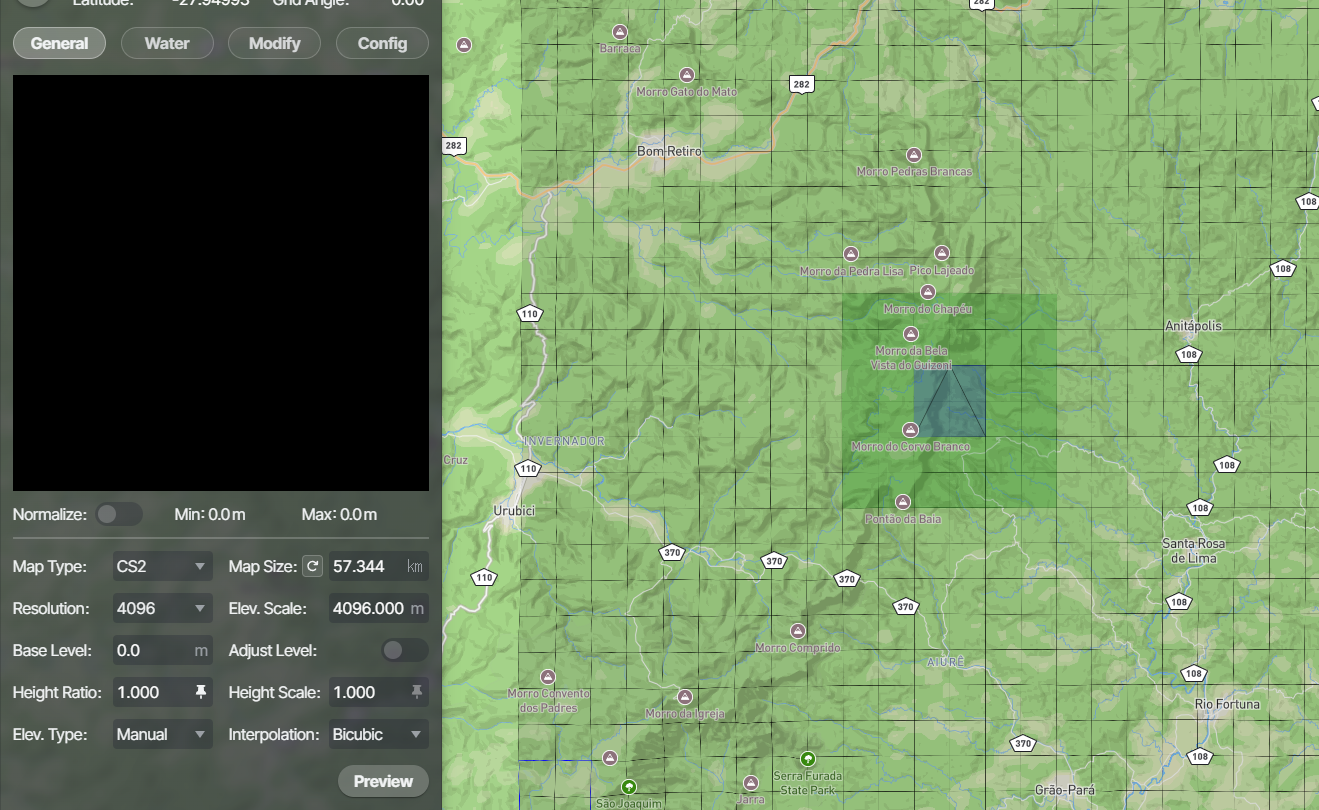Open the Interpolation dropdown showing Bicubic
Screen dimensions: 1319x810
378,733
